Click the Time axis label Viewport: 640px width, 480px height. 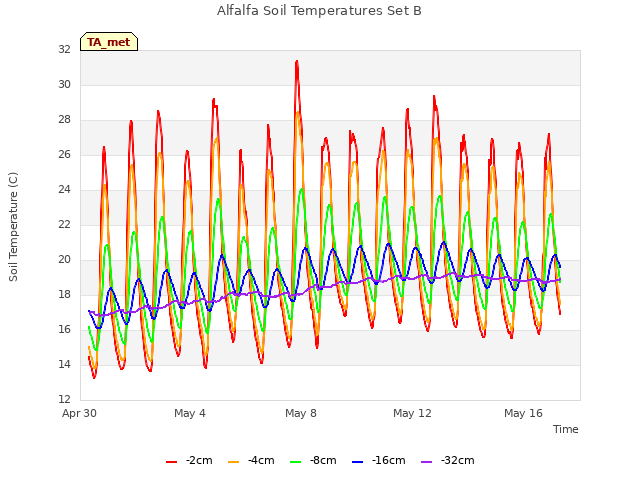tap(566, 429)
